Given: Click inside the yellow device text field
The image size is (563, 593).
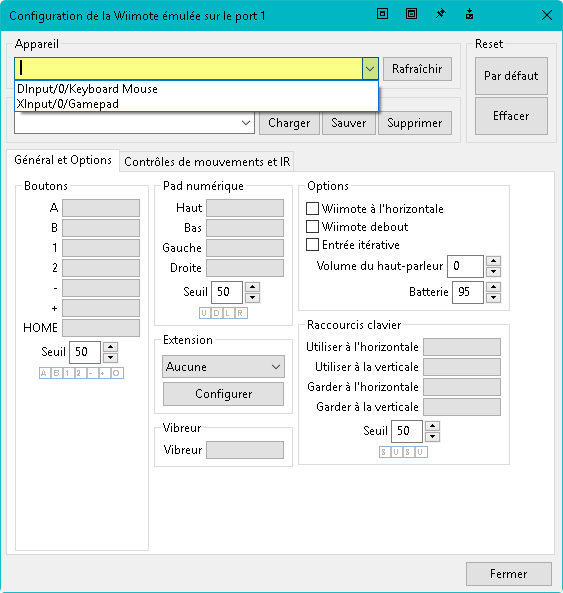Looking at the screenshot, I should click(188, 69).
